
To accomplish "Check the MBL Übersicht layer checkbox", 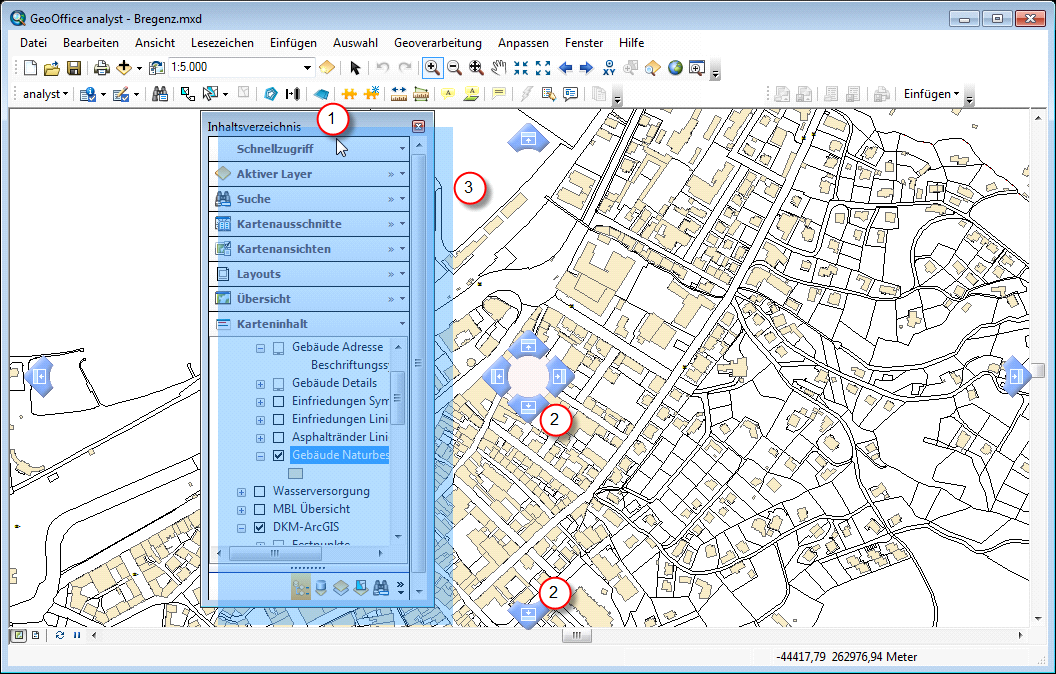I will (x=260, y=509).
